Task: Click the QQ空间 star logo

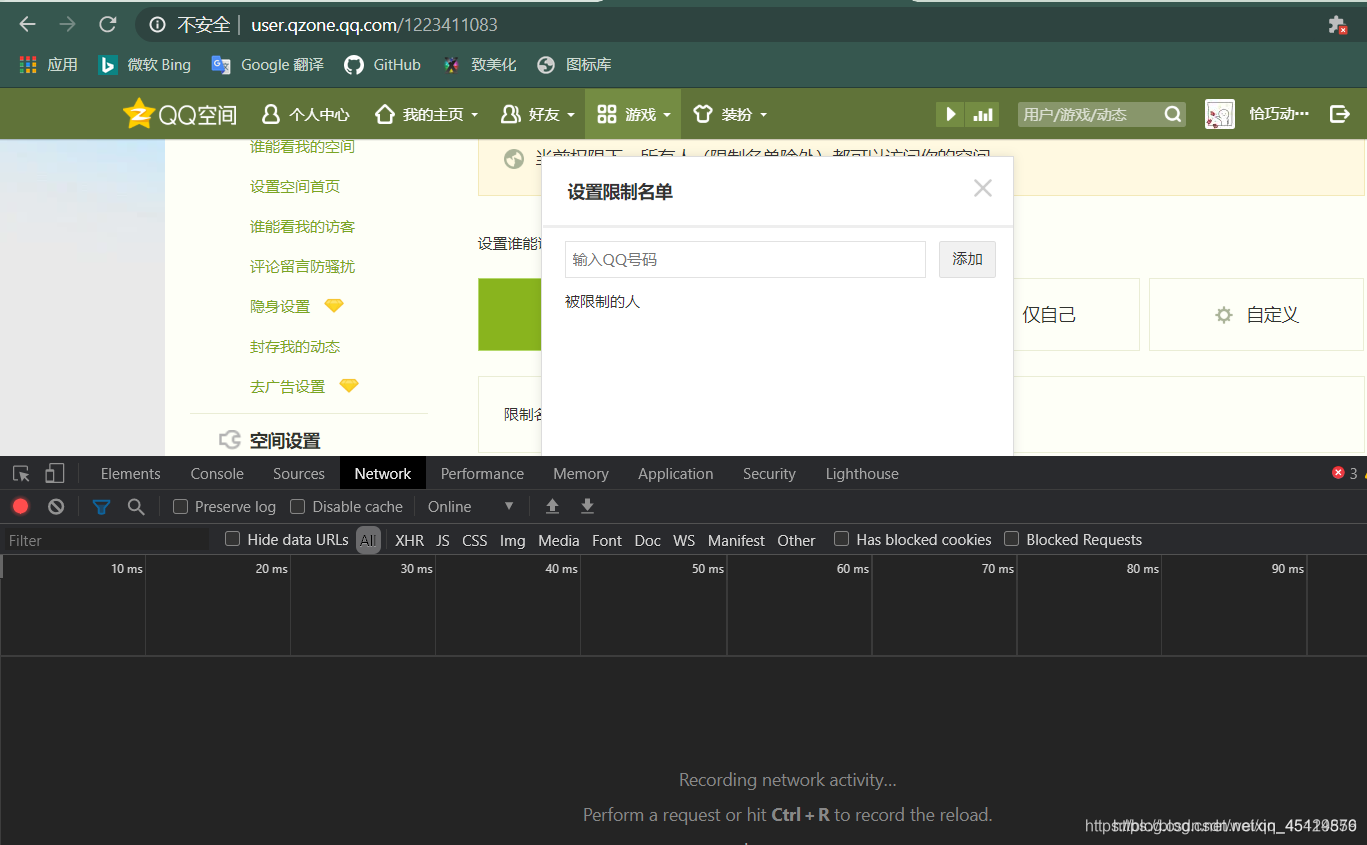Action: pyautogui.click(x=180, y=114)
